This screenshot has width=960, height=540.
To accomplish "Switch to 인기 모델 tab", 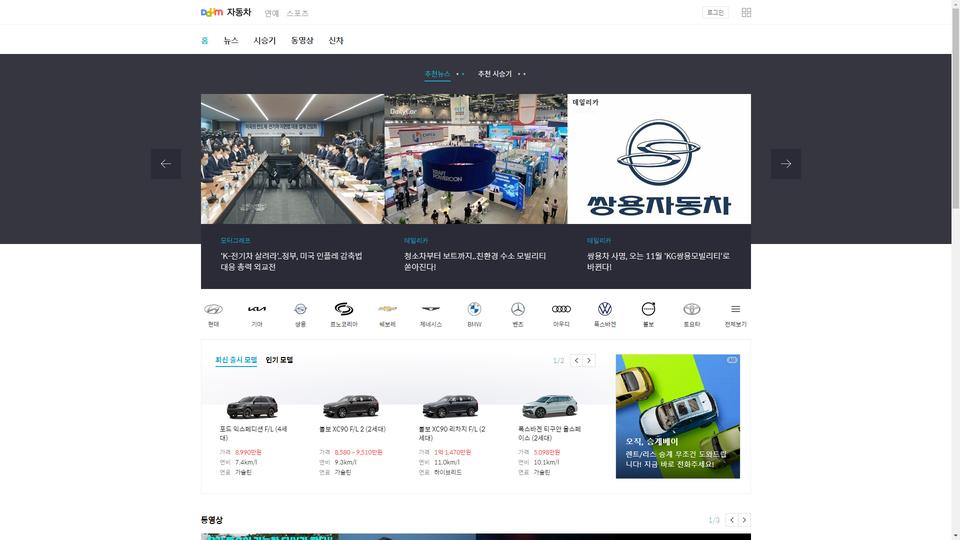I will 279,360.
